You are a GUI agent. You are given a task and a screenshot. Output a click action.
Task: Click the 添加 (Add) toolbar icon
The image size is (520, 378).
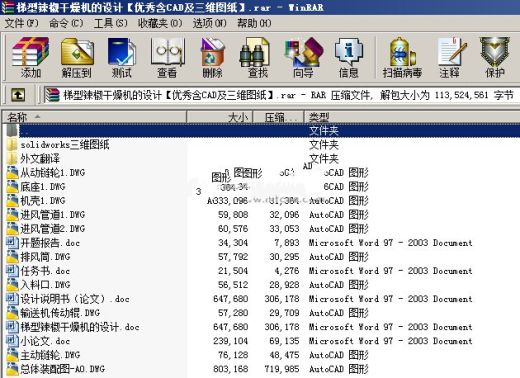(x=31, y=57)
